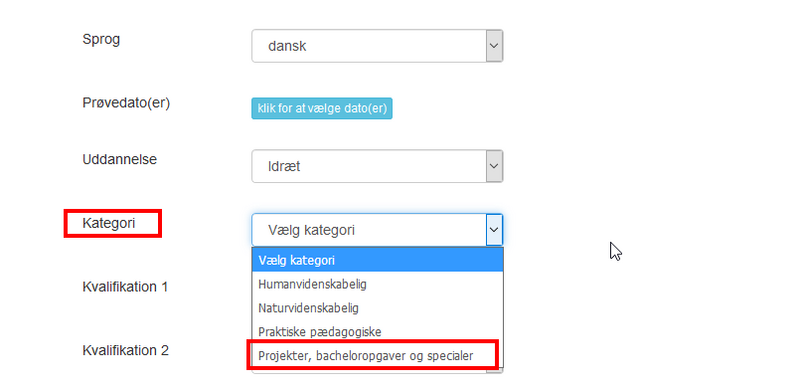Click the Uddannelse field label
The image size is (800, 389).
(119, 159)
